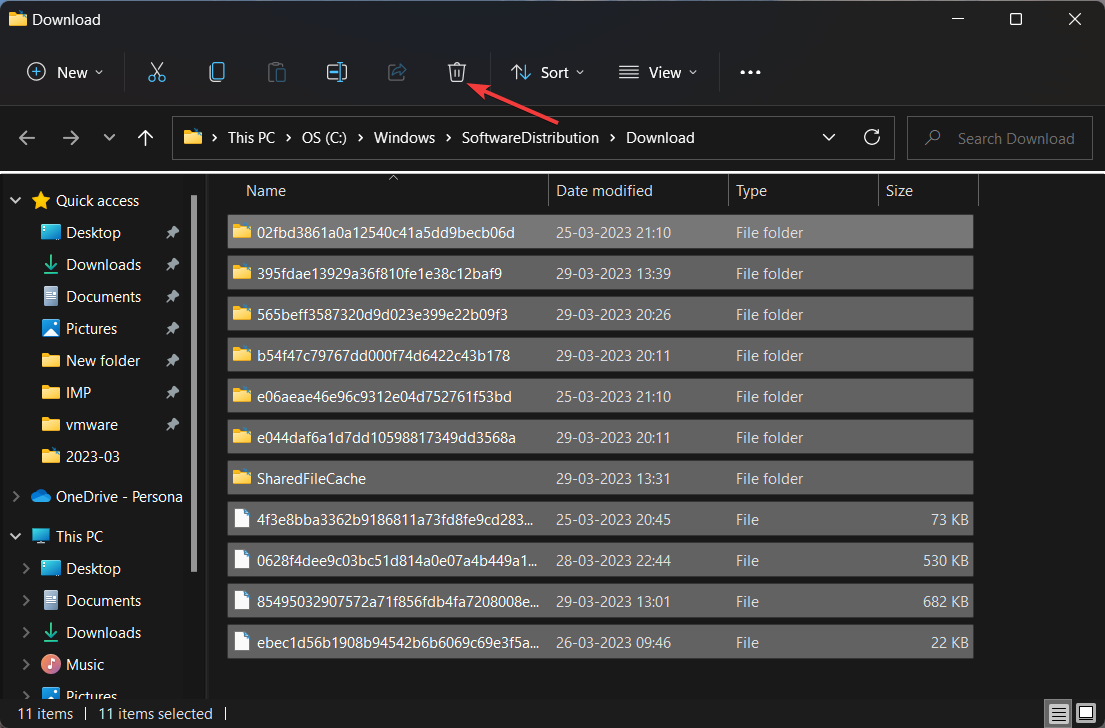Switch to the details view layout icon
The height and width of the screenshot is (728, 1105).
click(1058, 713)
